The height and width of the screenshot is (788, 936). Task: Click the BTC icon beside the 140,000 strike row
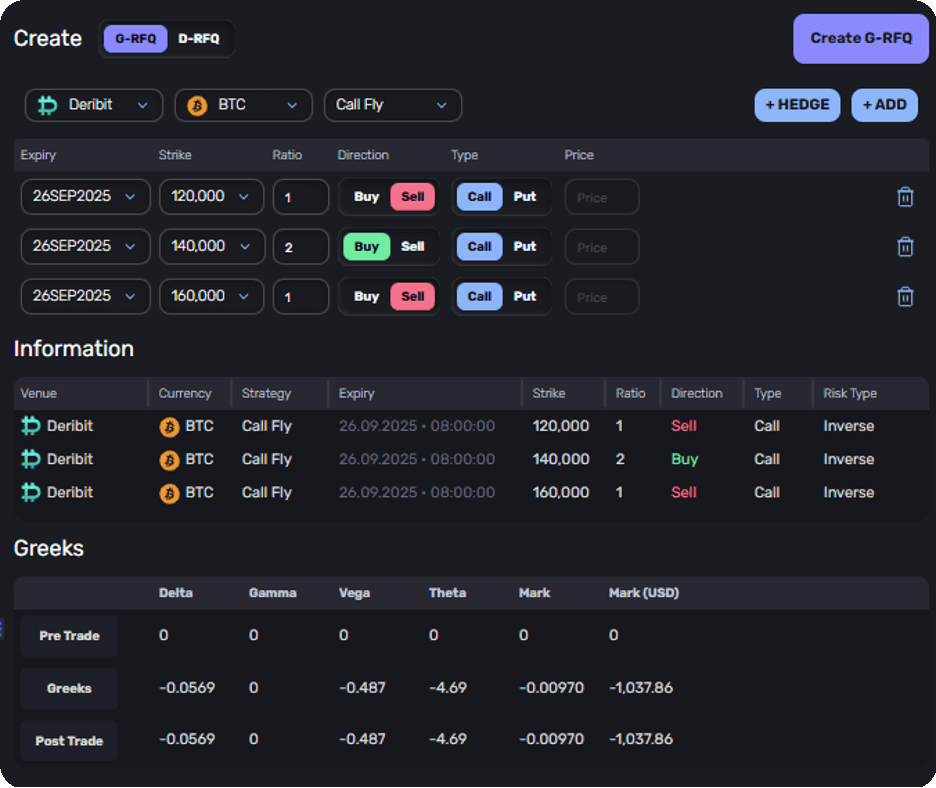pos(169,459)
